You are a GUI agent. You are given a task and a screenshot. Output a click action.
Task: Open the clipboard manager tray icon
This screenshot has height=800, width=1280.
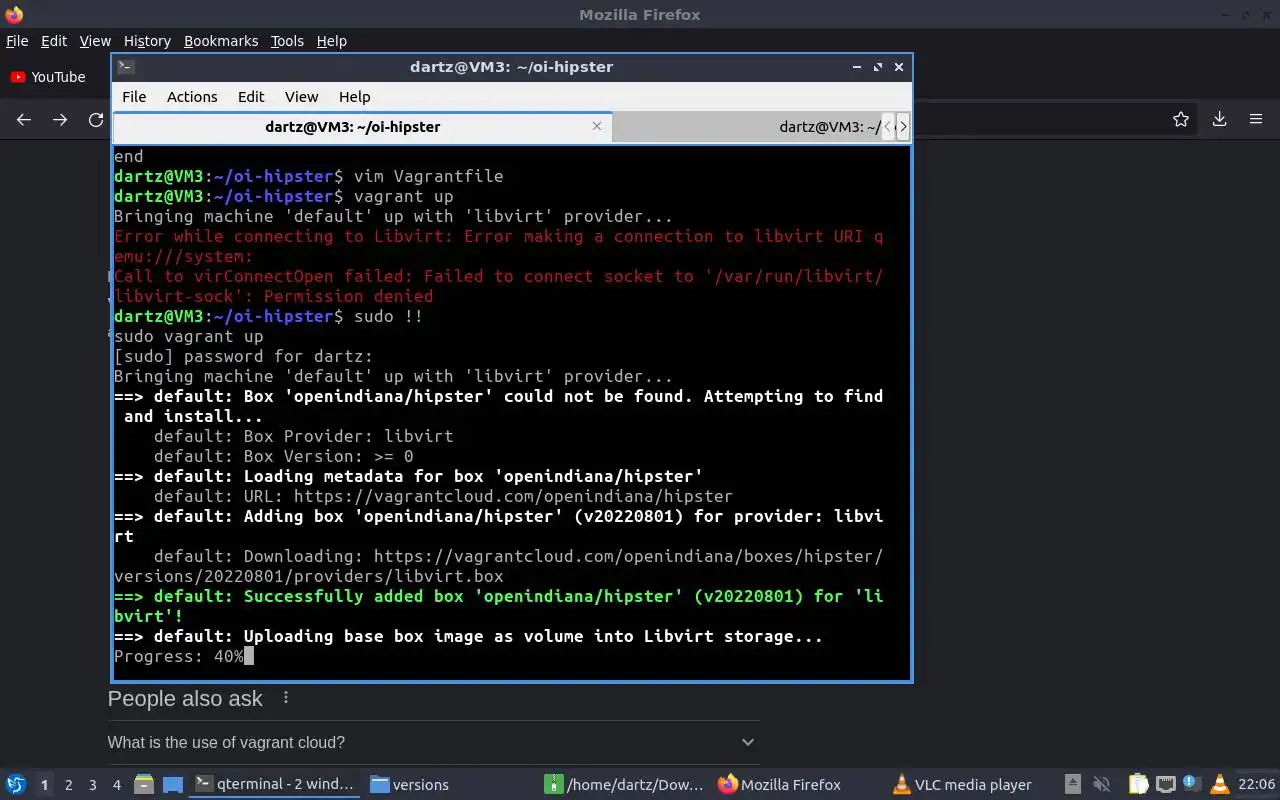[1138, 784]
